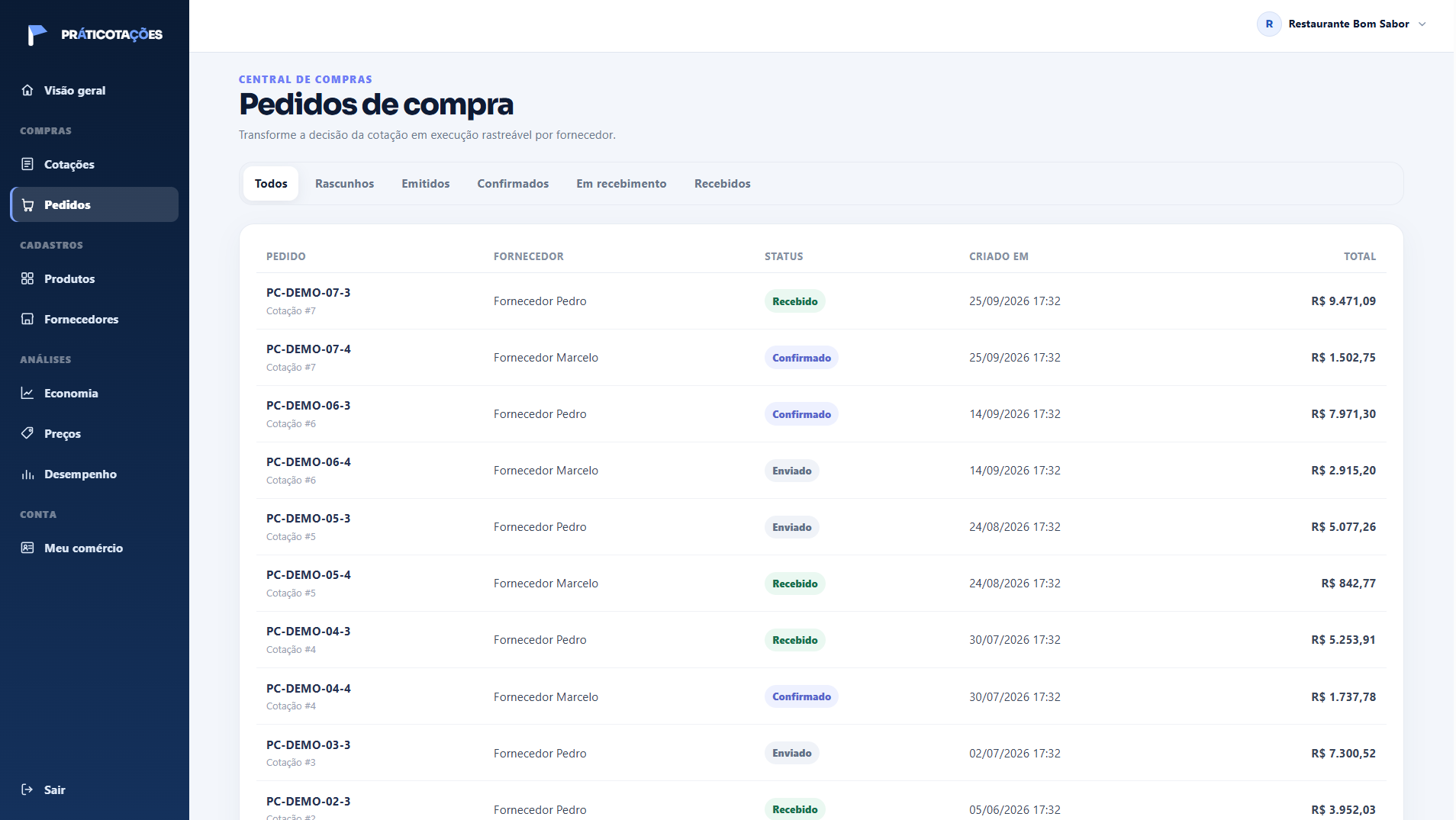Open order PC-DEMO-05-4

click(308, 575)
